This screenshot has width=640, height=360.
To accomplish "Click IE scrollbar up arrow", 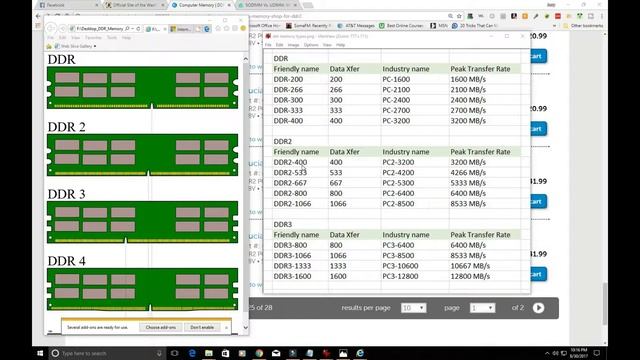I will click(x=245, y=59).
